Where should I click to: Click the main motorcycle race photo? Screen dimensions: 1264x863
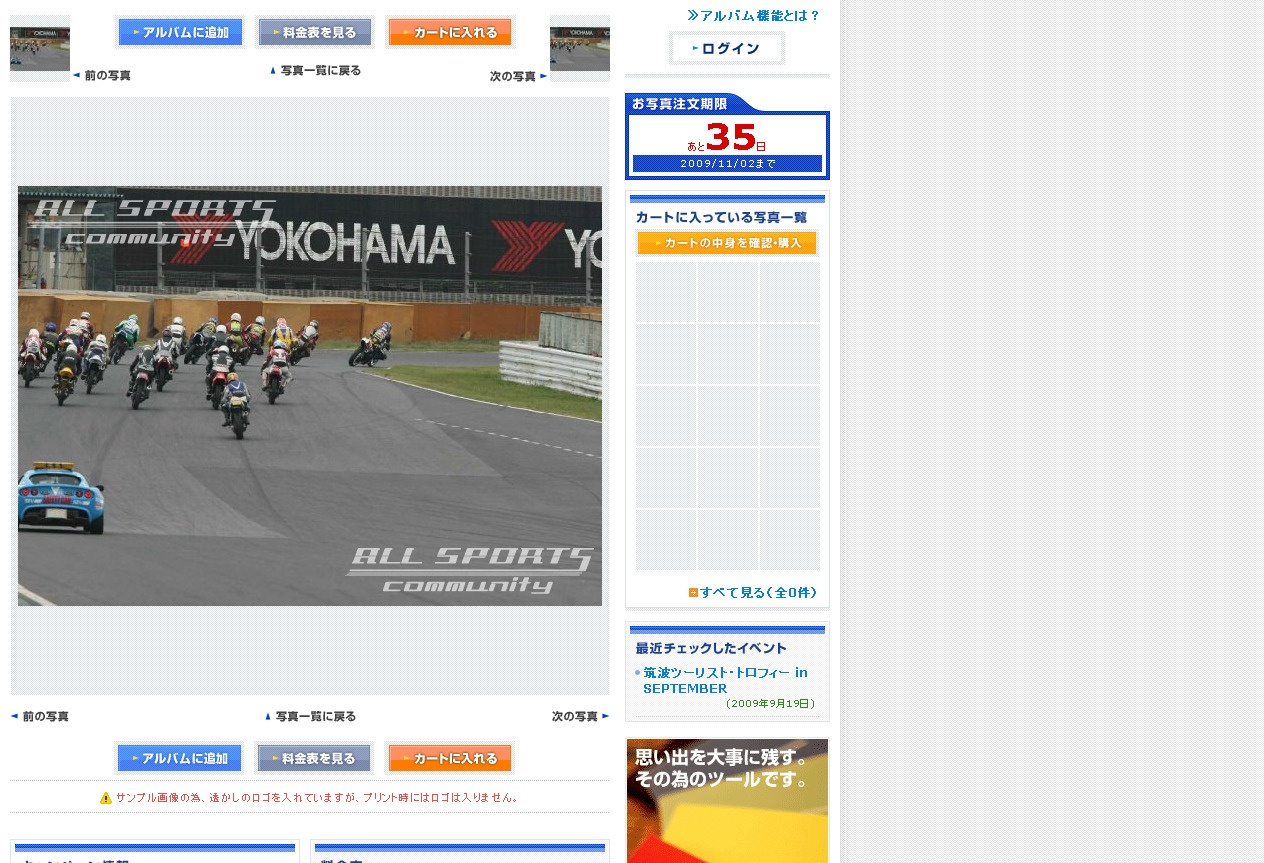[x=310, y=396]
